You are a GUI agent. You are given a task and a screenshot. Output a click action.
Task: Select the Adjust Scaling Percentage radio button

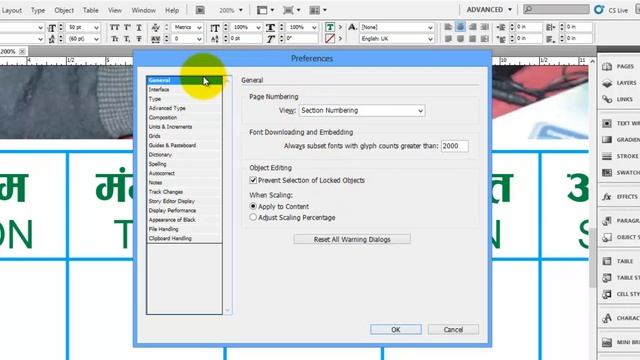click(253, 217)
